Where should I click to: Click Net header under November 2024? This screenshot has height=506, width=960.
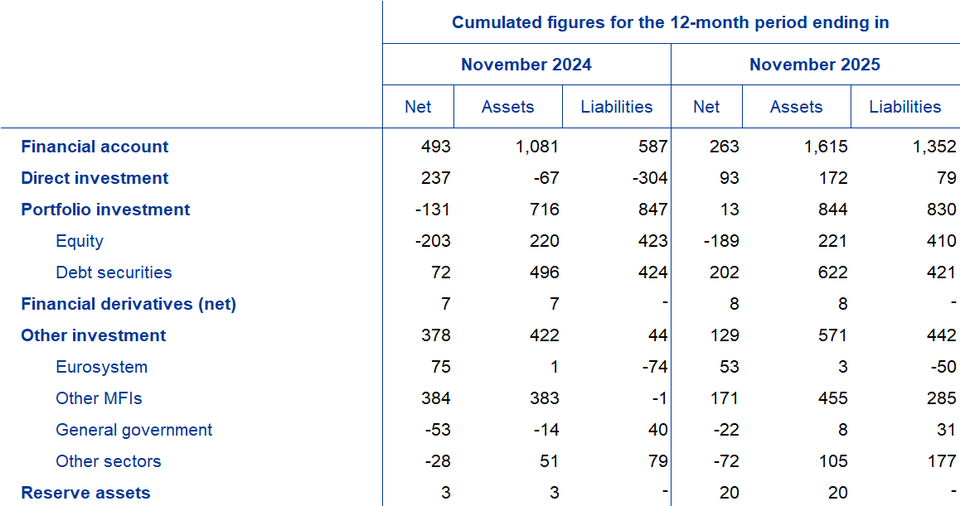[418, 107]
